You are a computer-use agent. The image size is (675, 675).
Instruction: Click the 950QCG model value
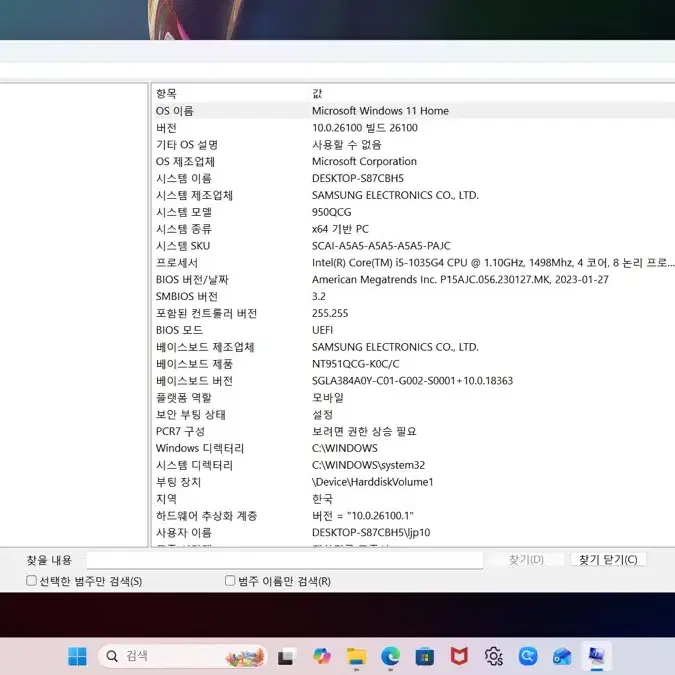pyautogui.click(x=331, y=212)
